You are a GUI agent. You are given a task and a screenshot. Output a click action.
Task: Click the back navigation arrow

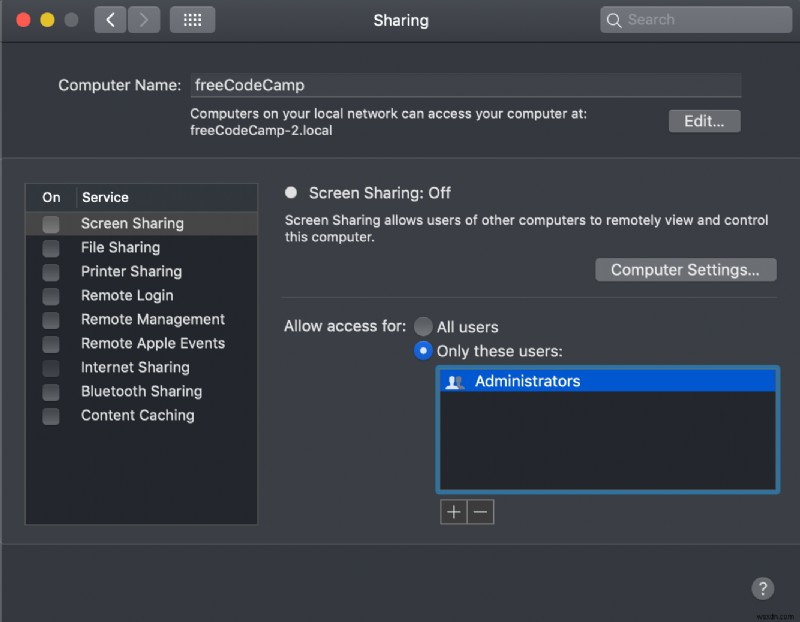coord(110,19)
